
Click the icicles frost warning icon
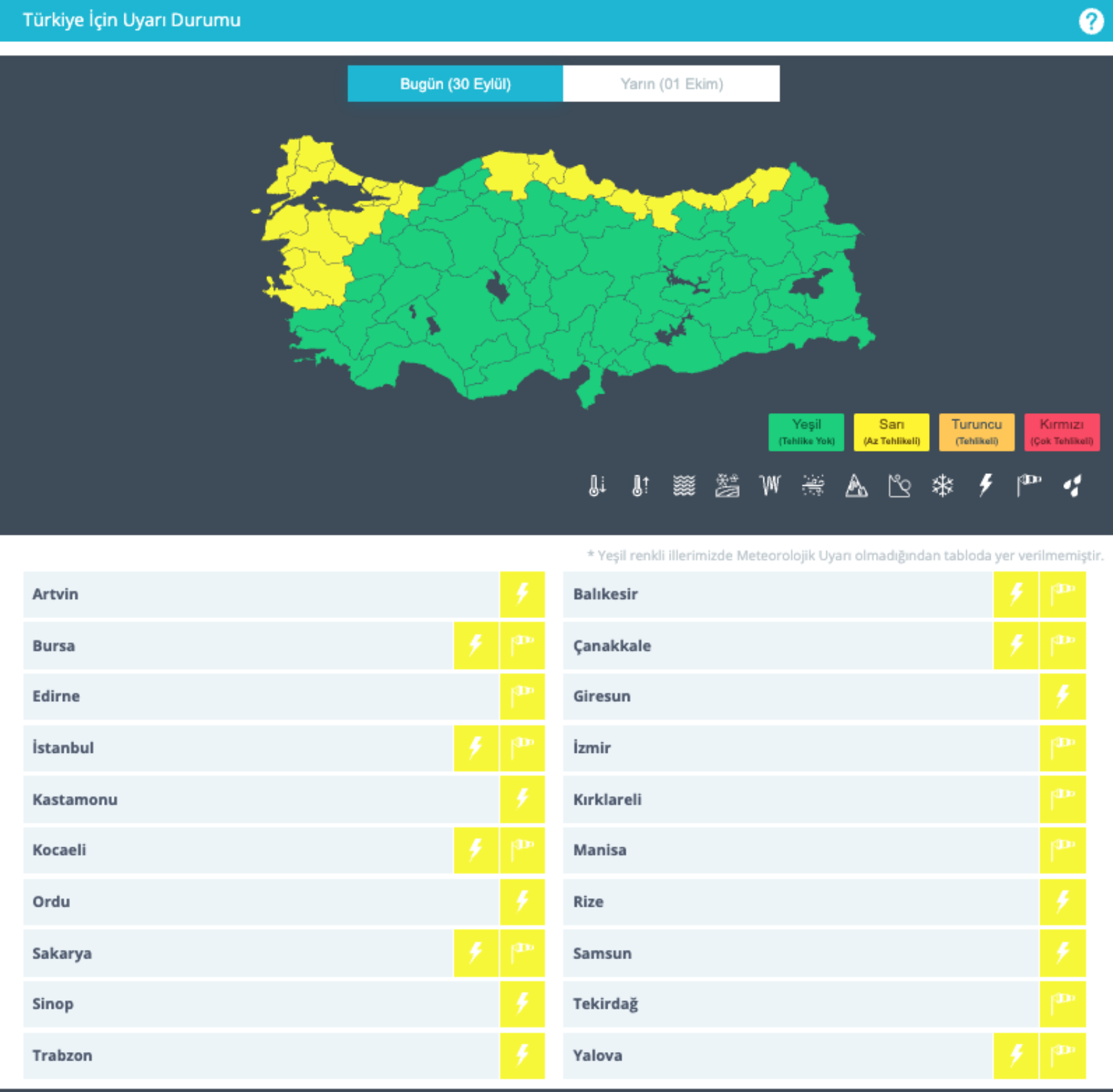(770, 486)
